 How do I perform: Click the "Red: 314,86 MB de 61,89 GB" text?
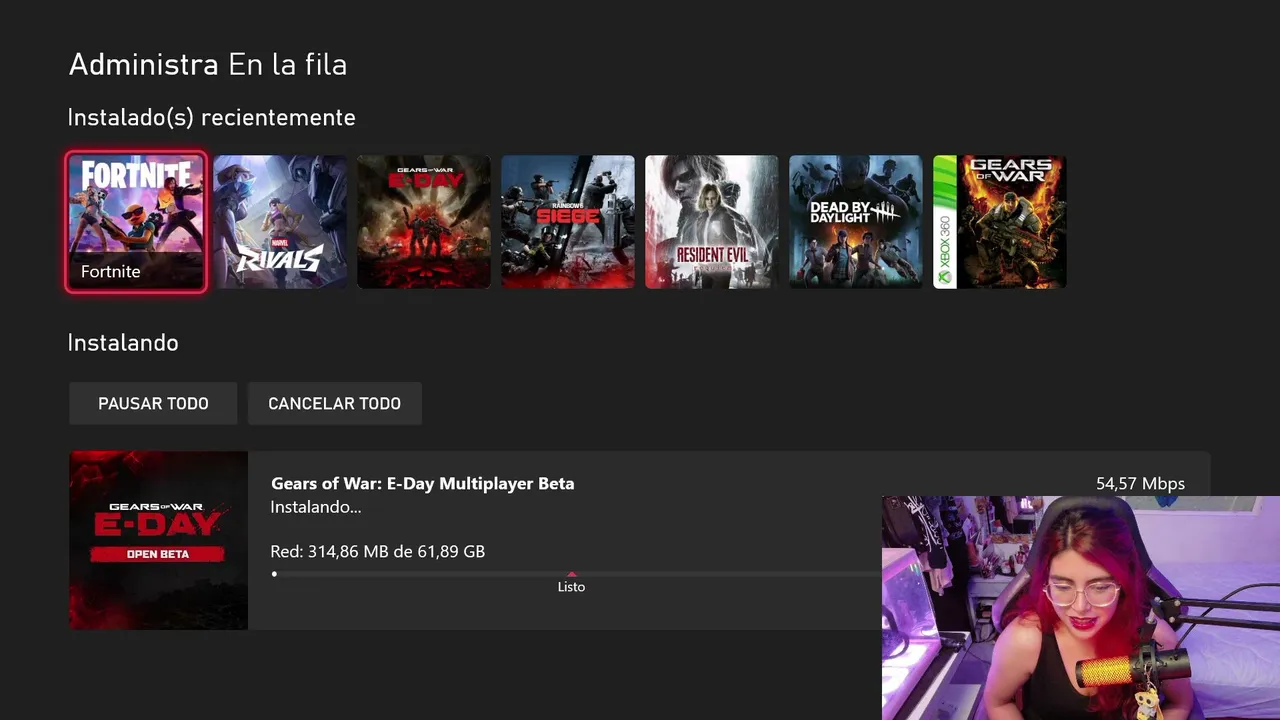378,551
